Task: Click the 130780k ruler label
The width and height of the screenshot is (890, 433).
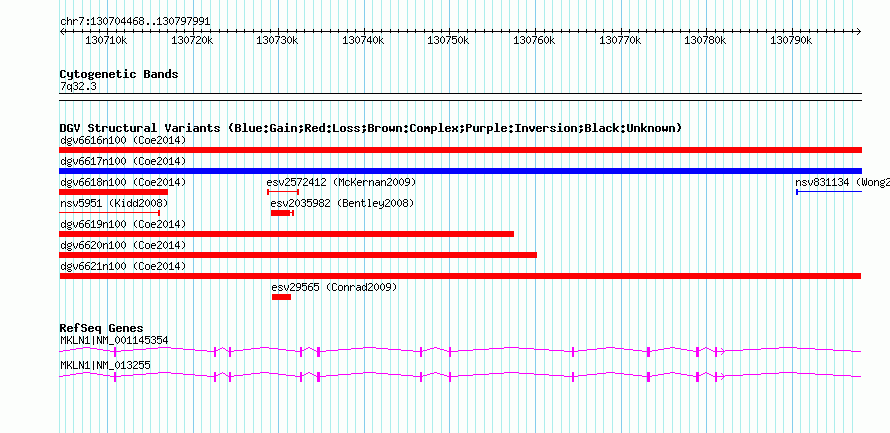Action: coord(706,41)
